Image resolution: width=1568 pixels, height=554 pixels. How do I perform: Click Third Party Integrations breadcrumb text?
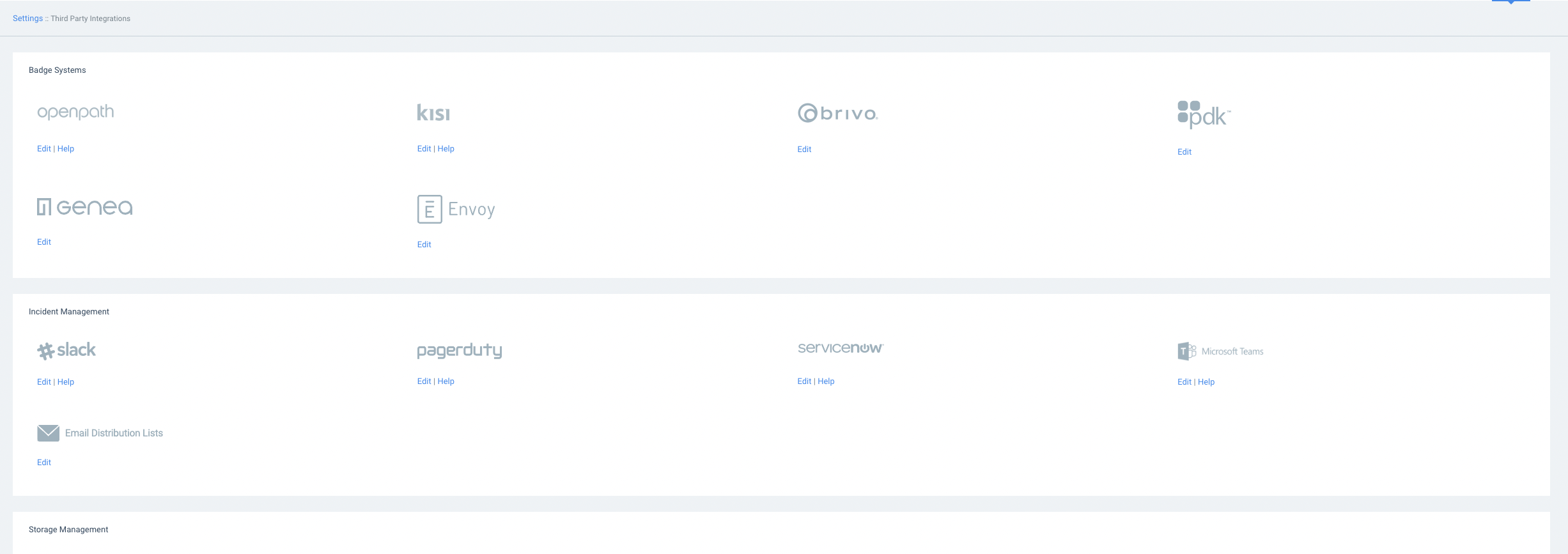tap(91, 19)
